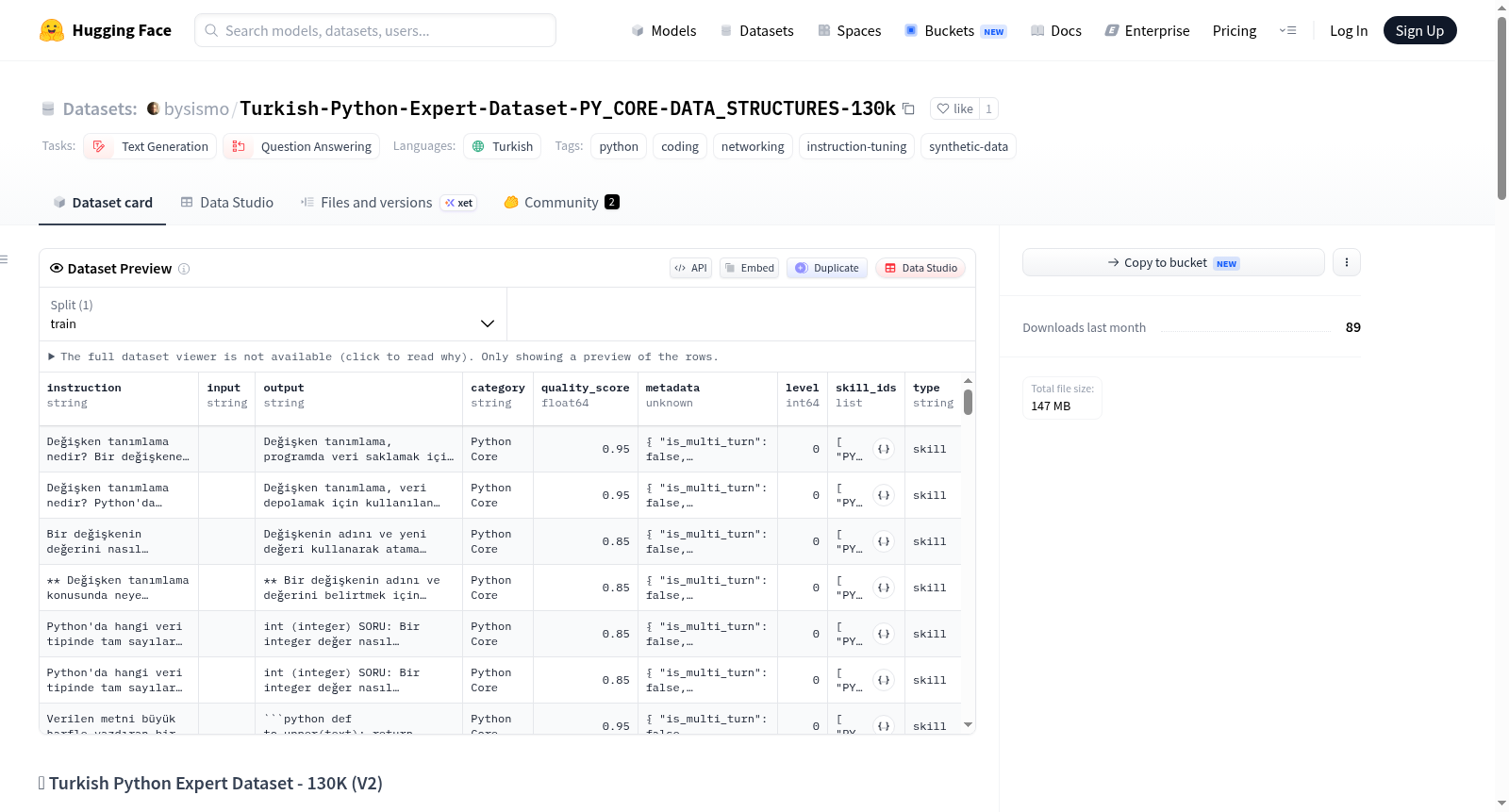Screen dimensions: 1509x812
Task: Open the Spaces nav item
Action: tap(849, 30)
